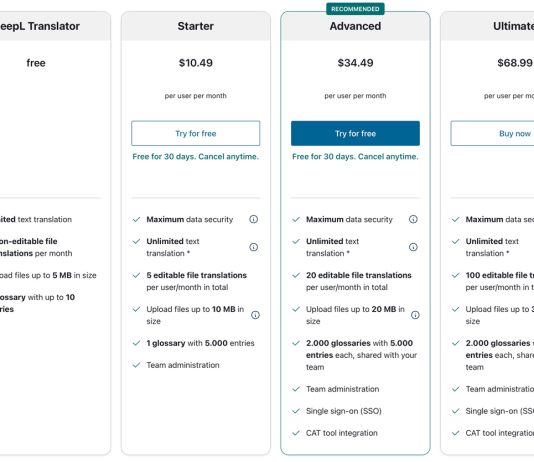Click Advanced Free for 30 days text
534x462 pixels.
(355, 157)
